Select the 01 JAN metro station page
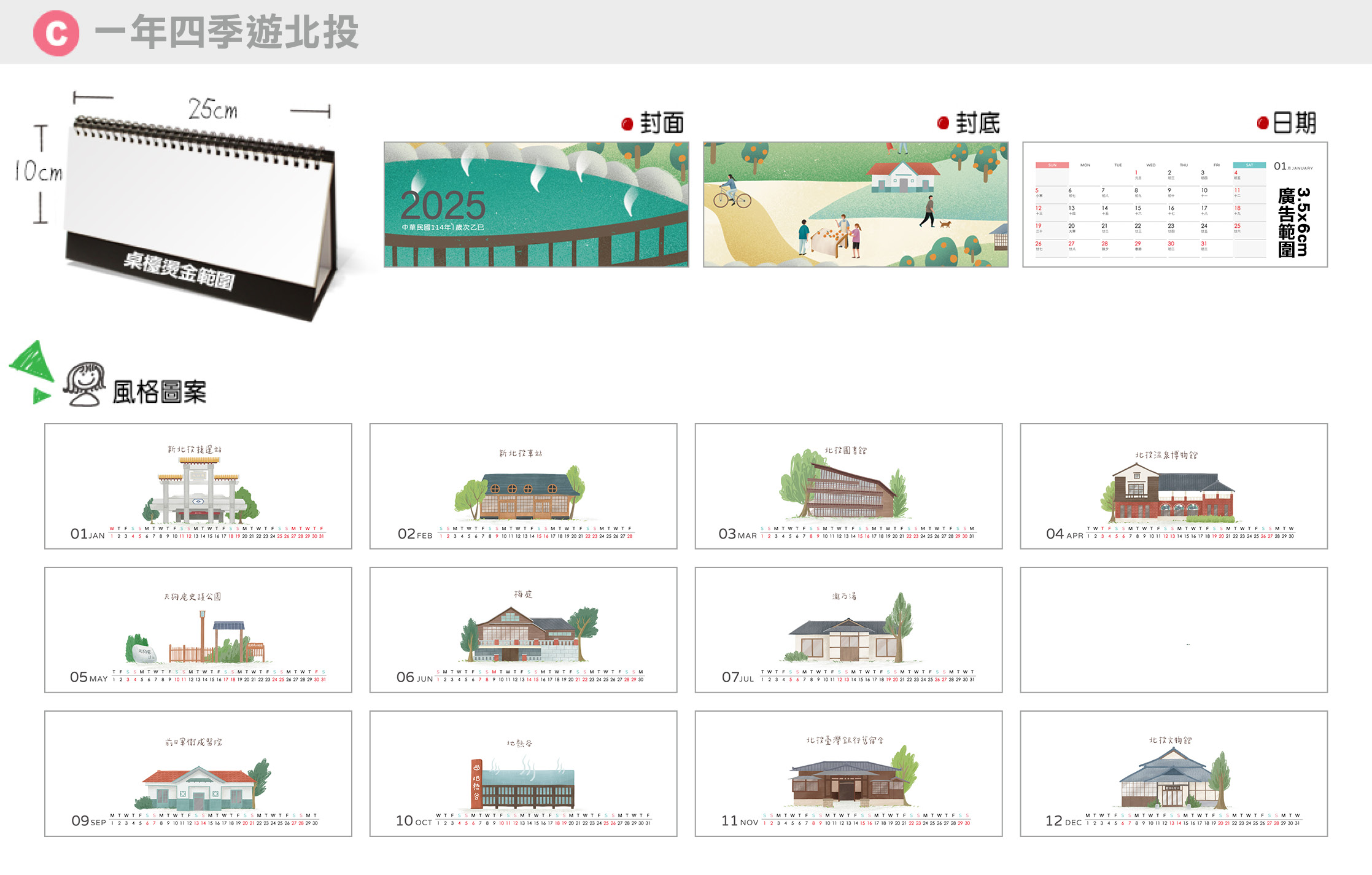Viewport: 1372px width, 875px height. click(198, 486)
